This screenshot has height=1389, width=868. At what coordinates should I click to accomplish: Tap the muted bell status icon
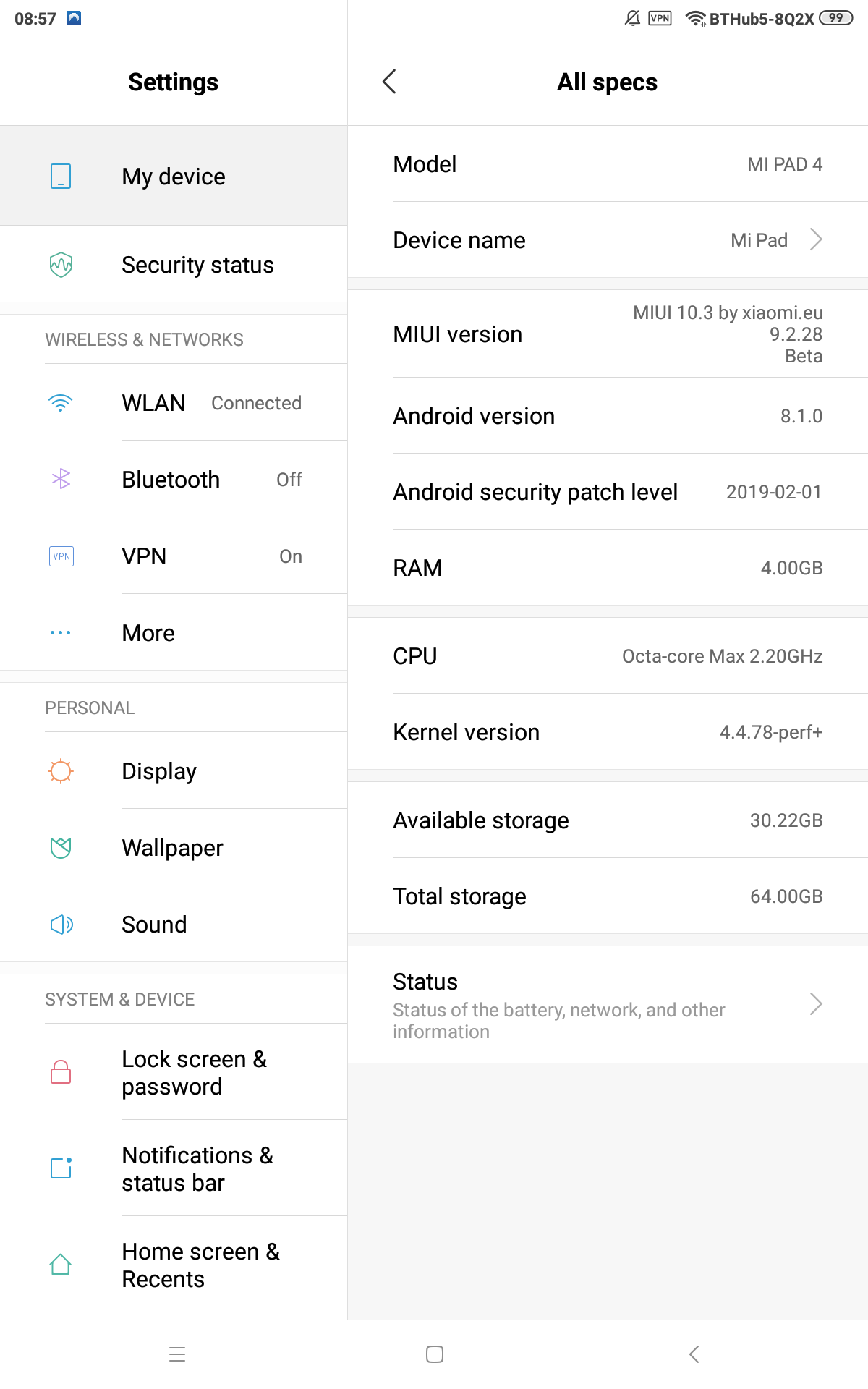[632, 18]
